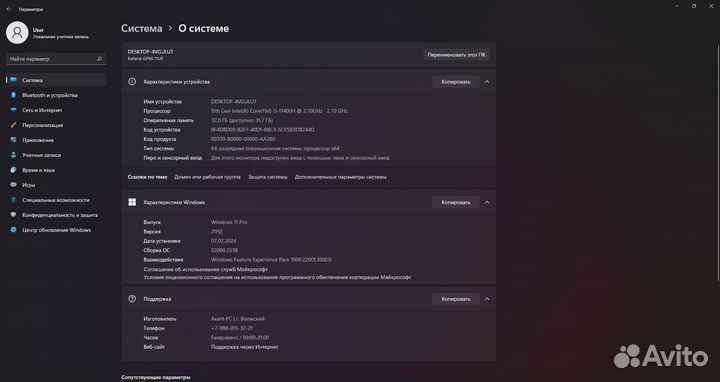Open Соглашение об использовании служб Майкрософт link
This screenshot has height=382, width=720.
[x=205, y=270]
